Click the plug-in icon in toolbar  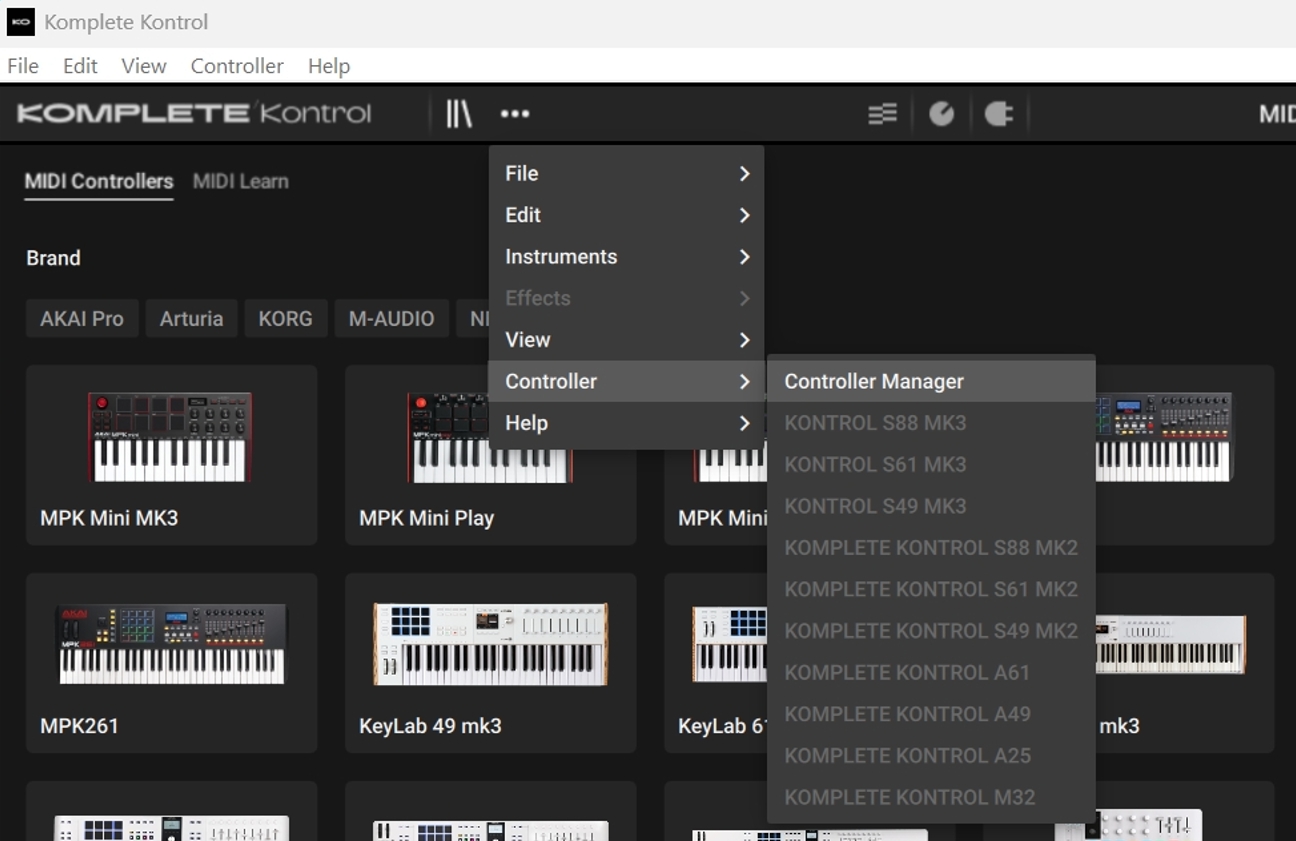tap(998, 114)
